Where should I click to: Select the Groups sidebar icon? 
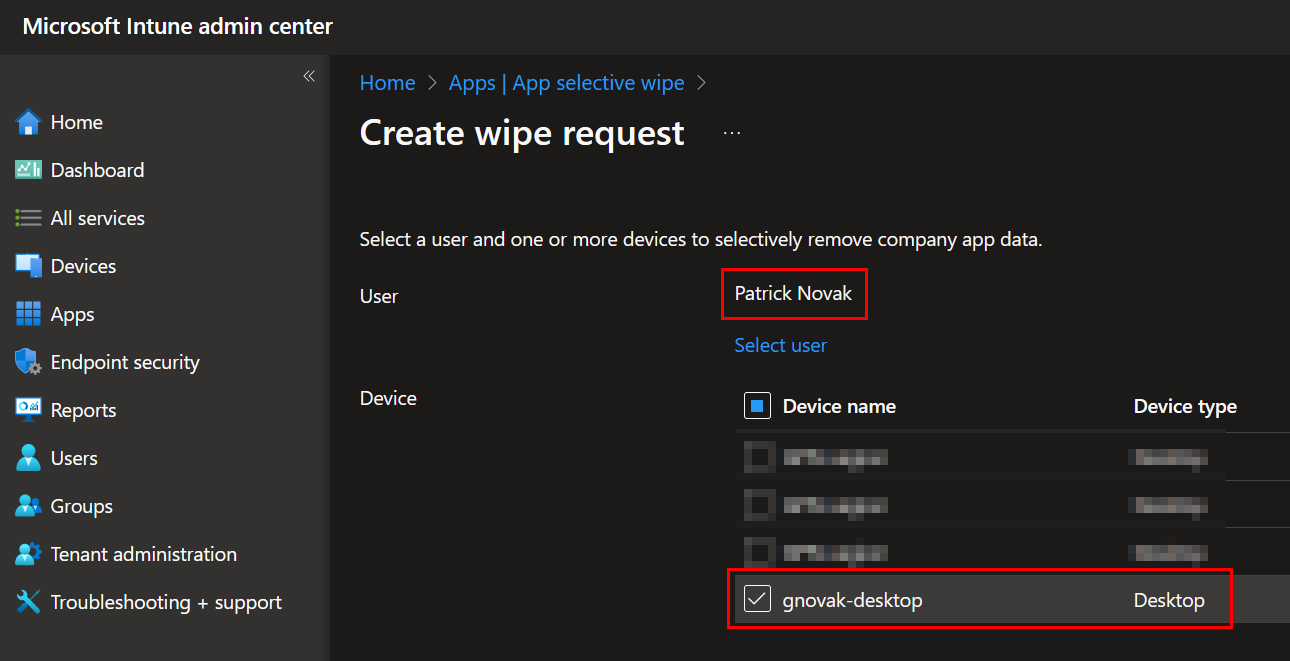(x=29, y=505)
